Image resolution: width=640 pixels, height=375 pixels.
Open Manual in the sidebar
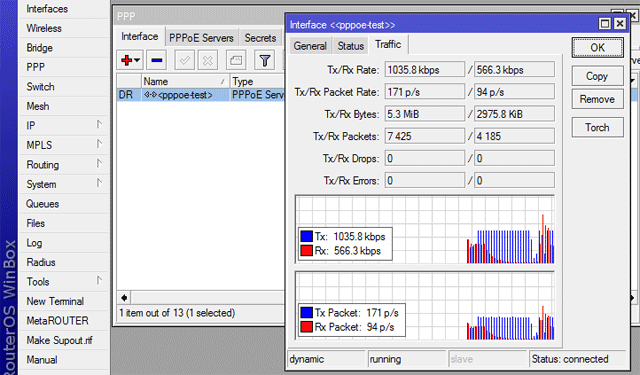pyautogui.click(x=42, y=360)
